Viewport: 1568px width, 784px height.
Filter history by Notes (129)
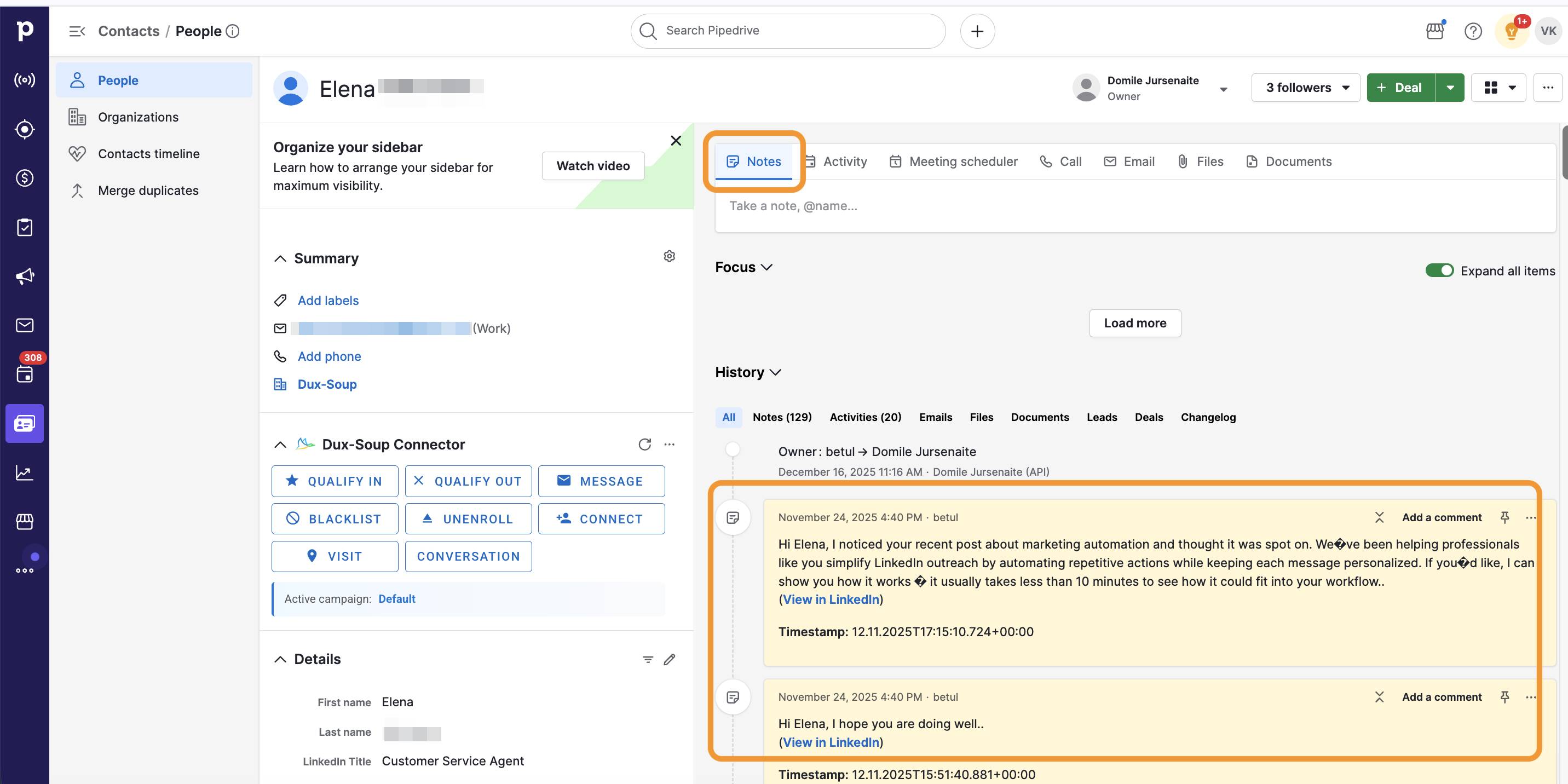[x=782, y=417]
